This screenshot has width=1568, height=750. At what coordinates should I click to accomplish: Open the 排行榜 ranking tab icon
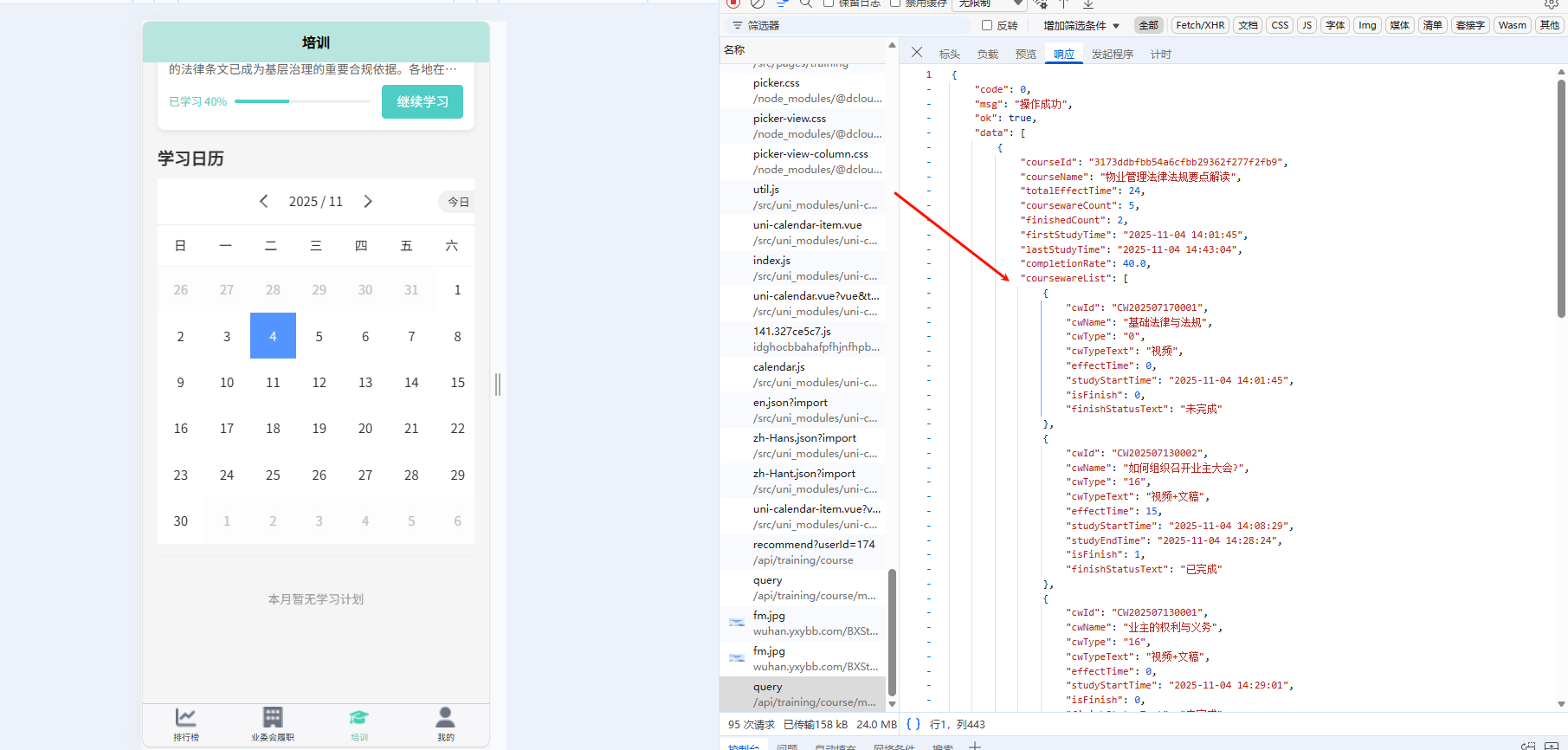click(186, 718)
